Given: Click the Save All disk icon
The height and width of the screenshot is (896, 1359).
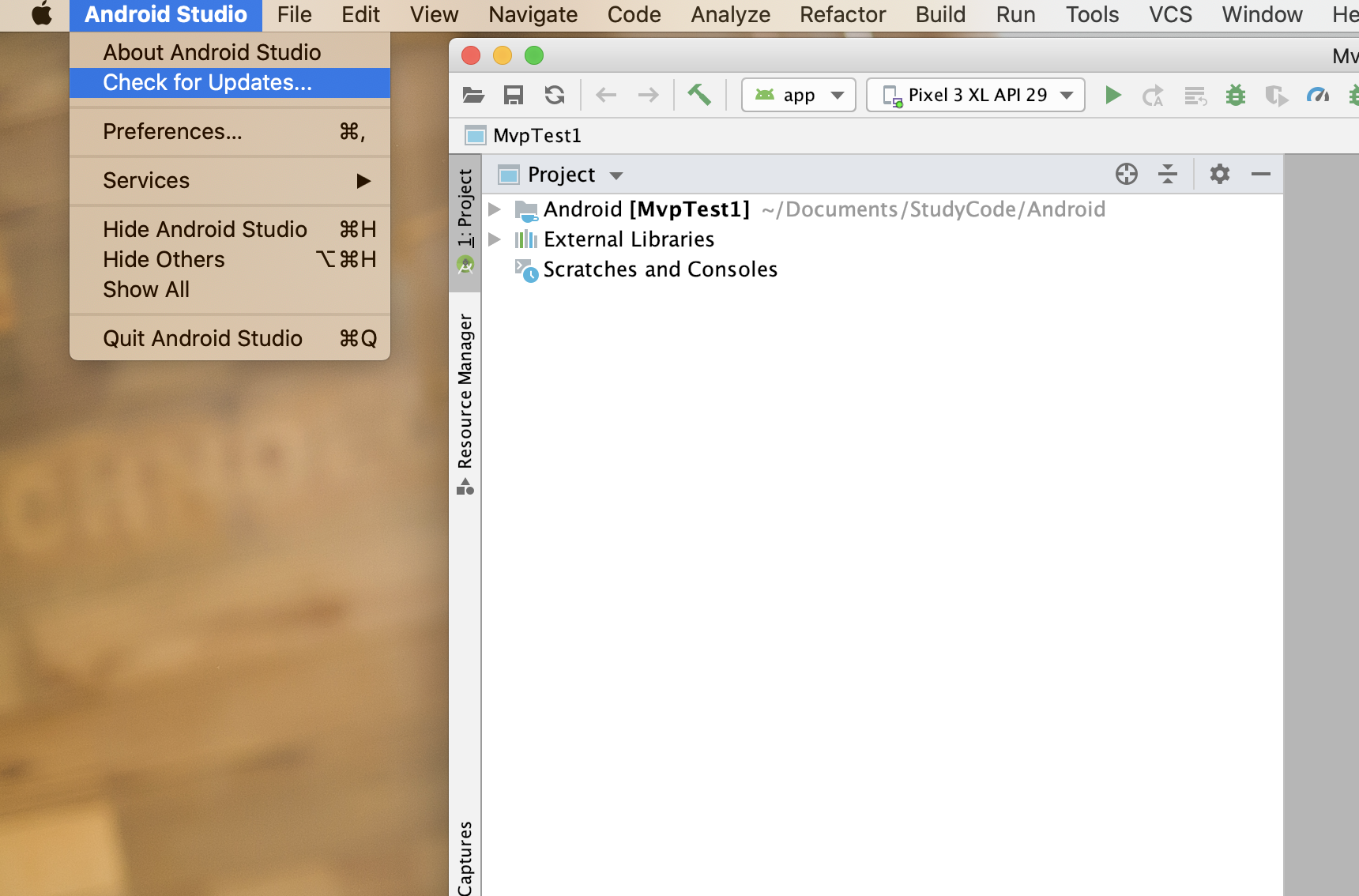Looking at the screenshot, I should 514,94.
